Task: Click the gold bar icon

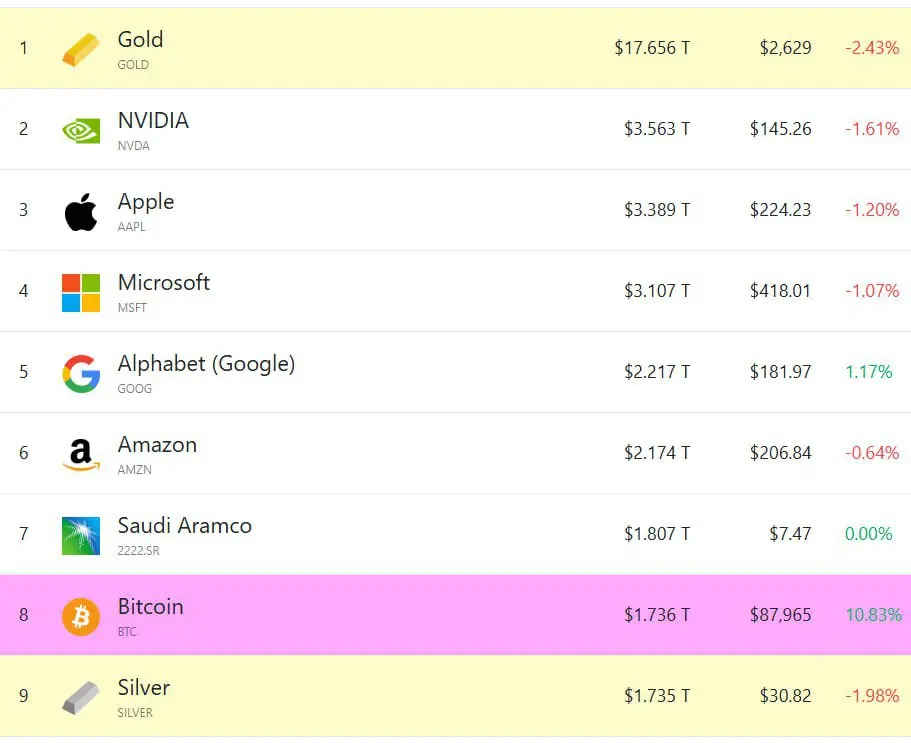Action: (x=81, y=50)
